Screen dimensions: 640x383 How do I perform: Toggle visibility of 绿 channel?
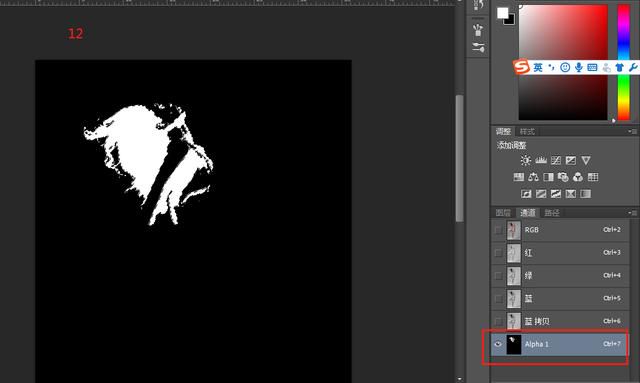tap(498, 276)
